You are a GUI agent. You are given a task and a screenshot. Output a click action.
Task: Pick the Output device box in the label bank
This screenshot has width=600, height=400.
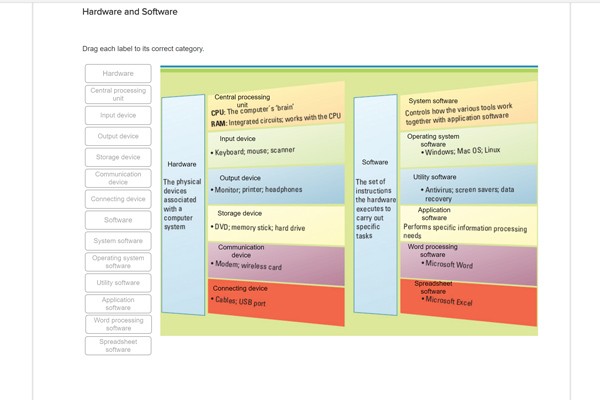[118, 136]
